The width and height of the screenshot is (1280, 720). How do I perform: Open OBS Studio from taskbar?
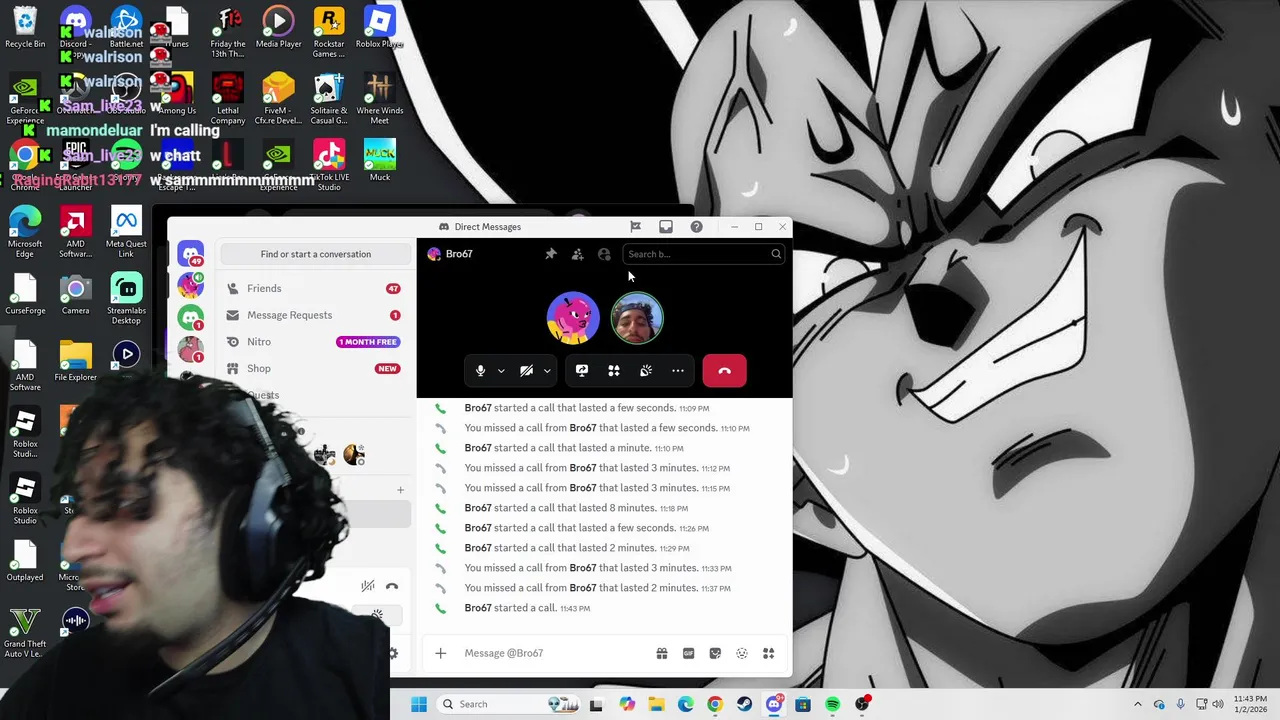coord(862,704)
